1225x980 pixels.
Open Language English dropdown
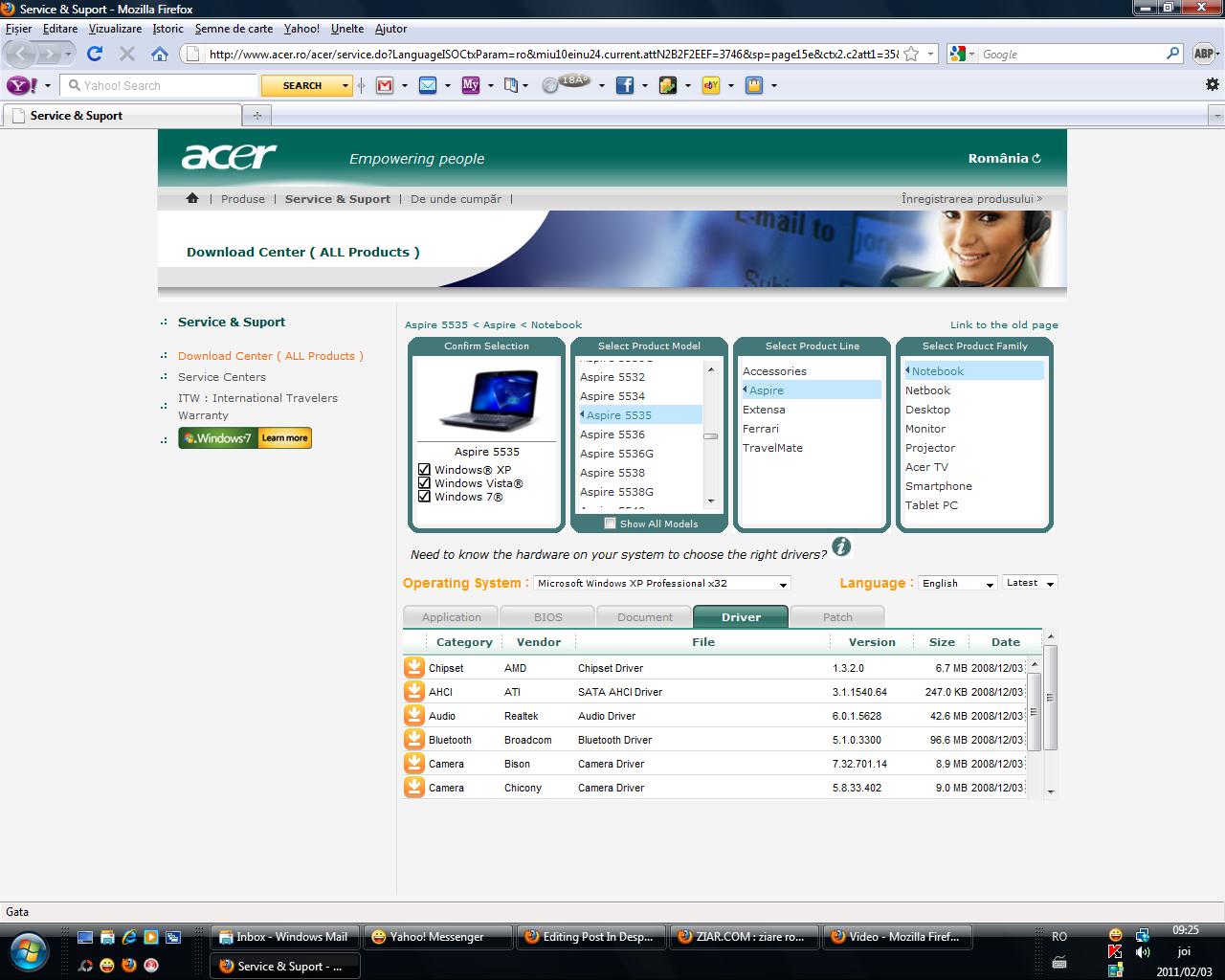point(957,583)
